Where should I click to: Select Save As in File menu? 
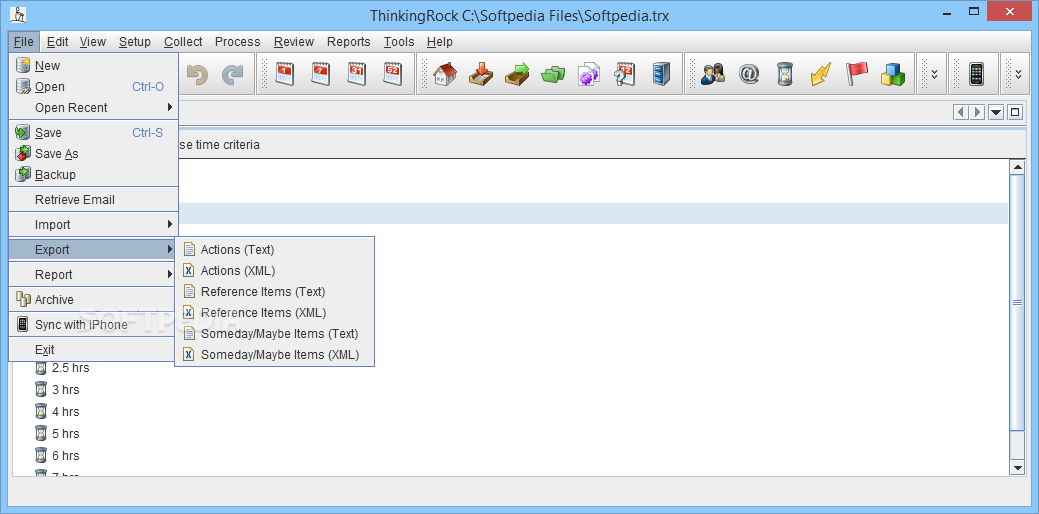pos(93,154)
